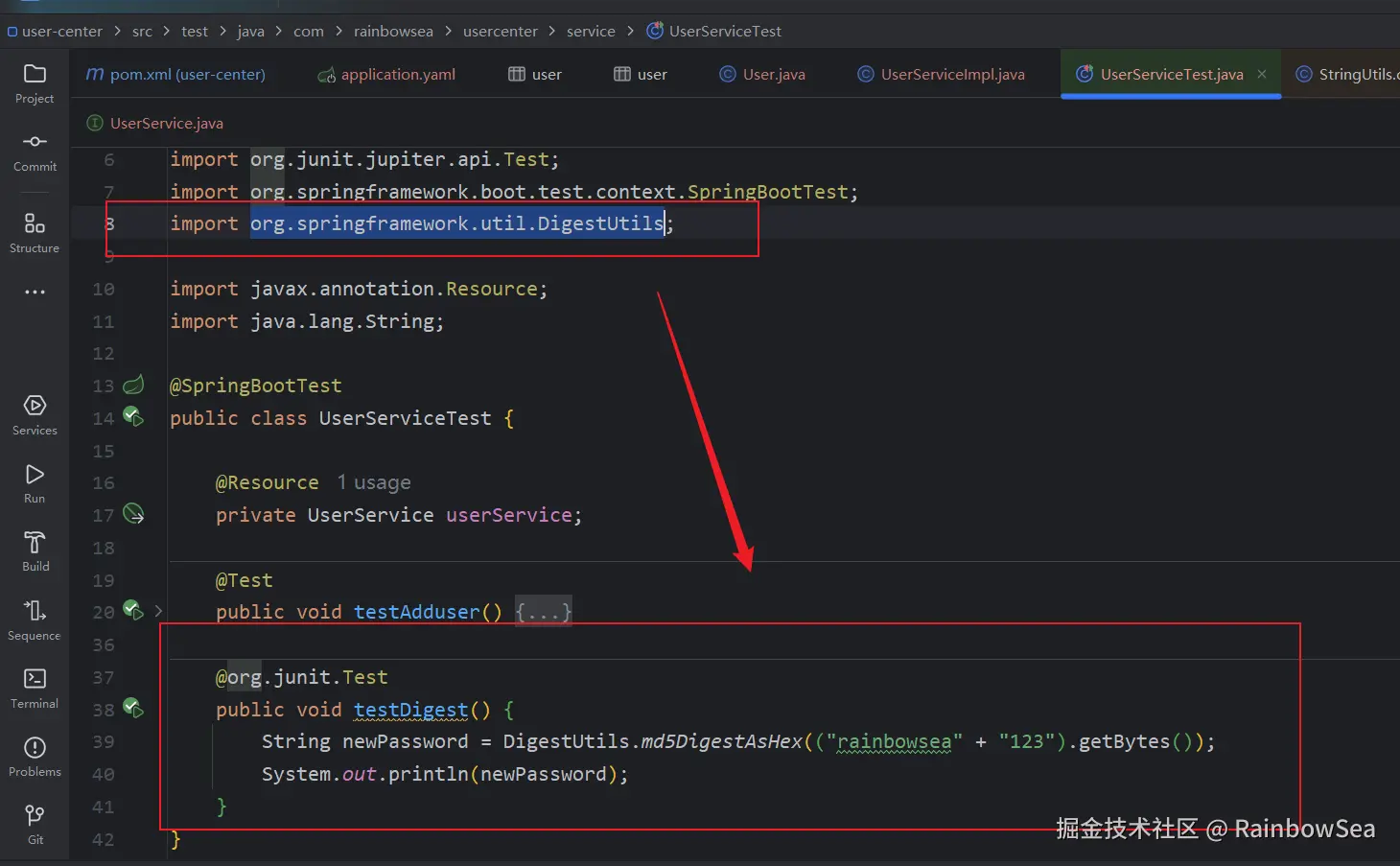Click the fold arrow beside line 20
This screenshot has height=866, width=1400.
[159, 611]
